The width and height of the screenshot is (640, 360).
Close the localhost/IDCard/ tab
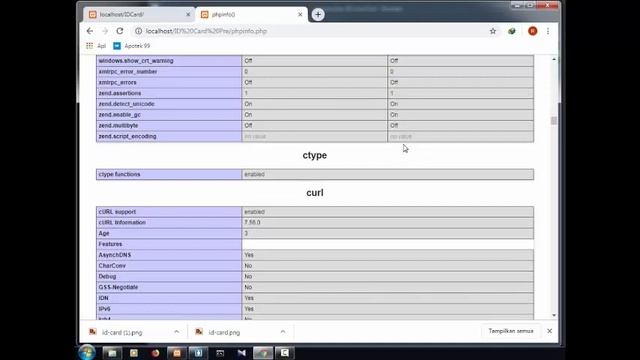(188, 14)
